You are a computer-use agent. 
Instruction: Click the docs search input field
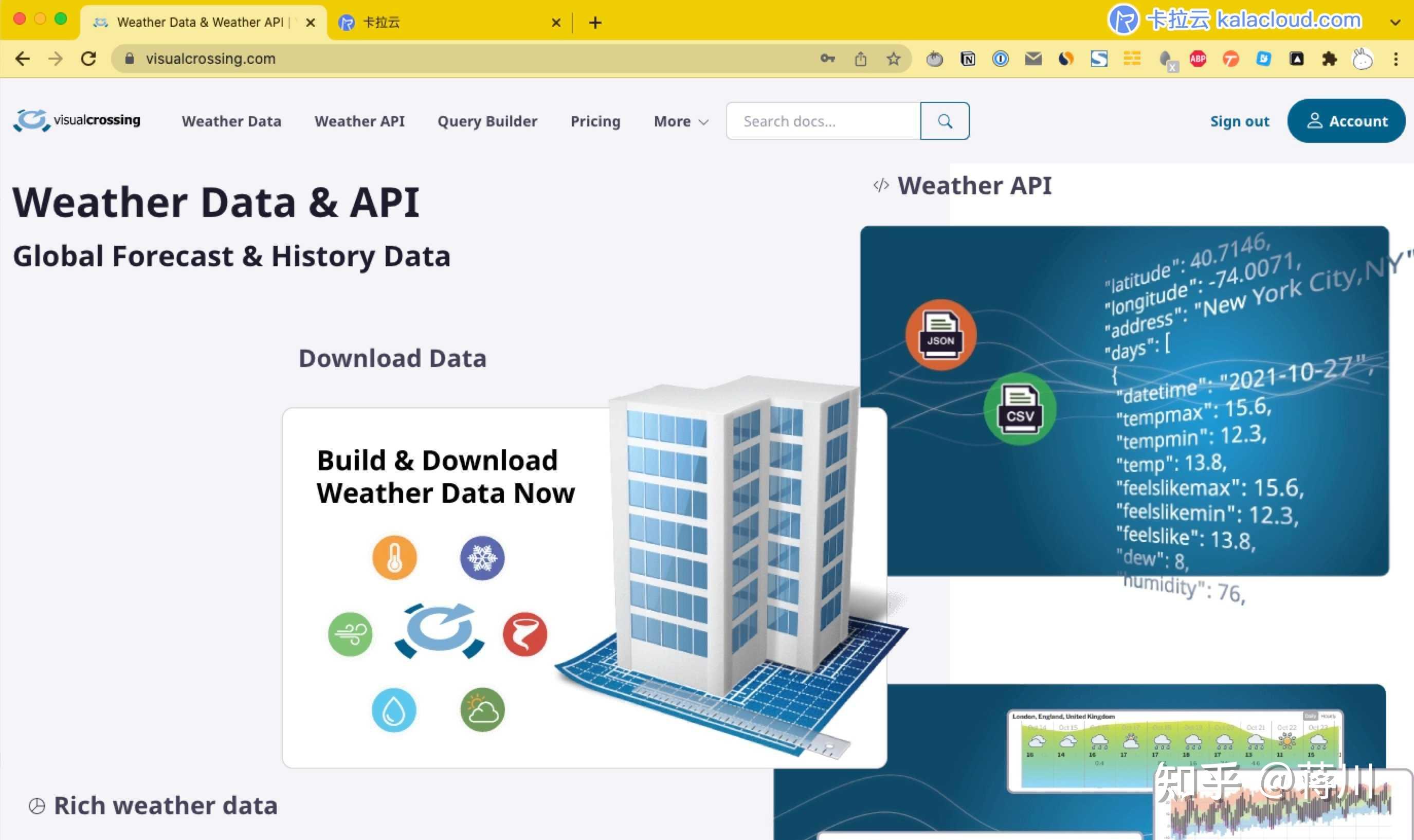coord(821,121)
